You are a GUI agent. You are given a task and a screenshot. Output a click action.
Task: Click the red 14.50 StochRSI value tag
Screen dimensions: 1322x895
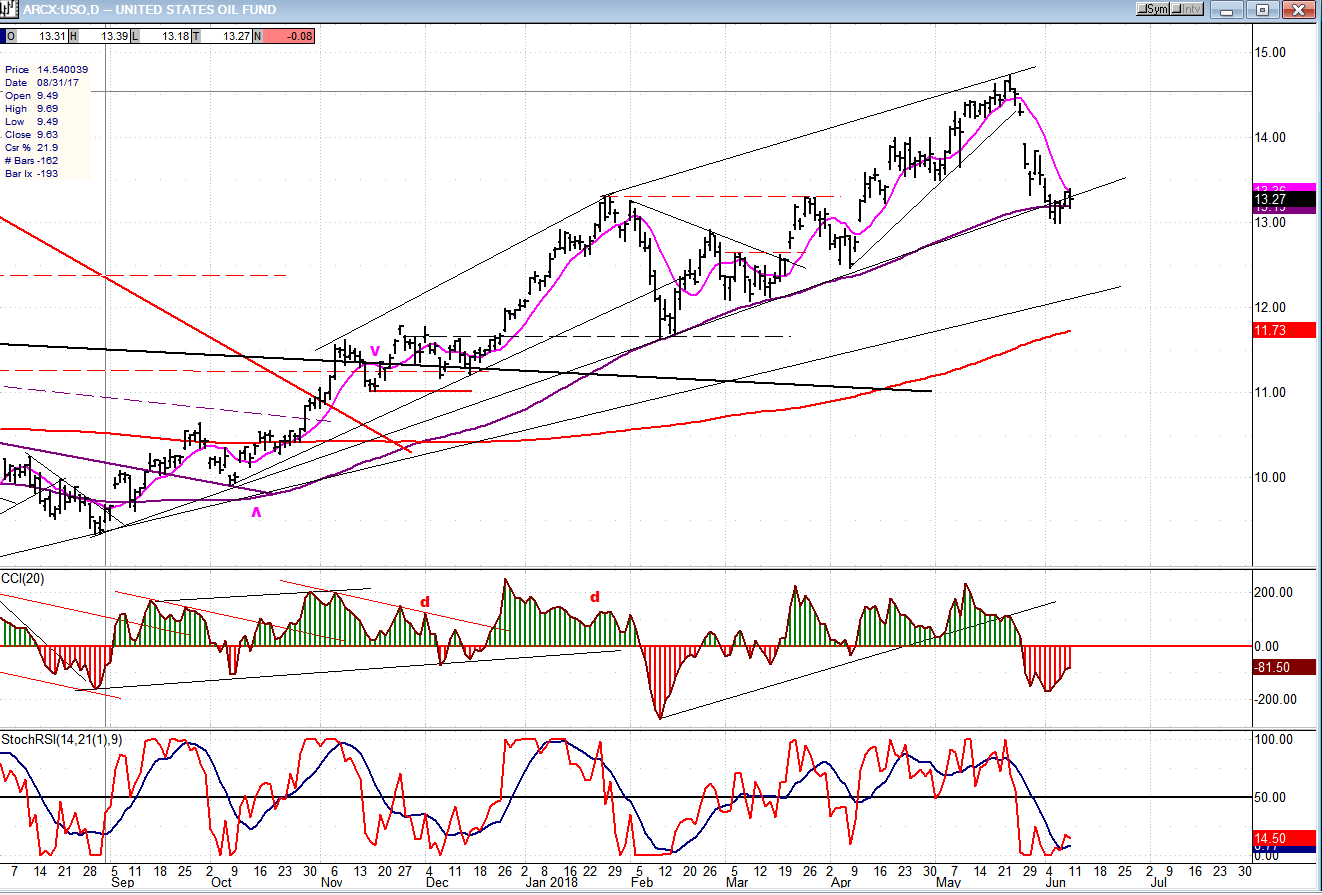tap(1283, 837)
